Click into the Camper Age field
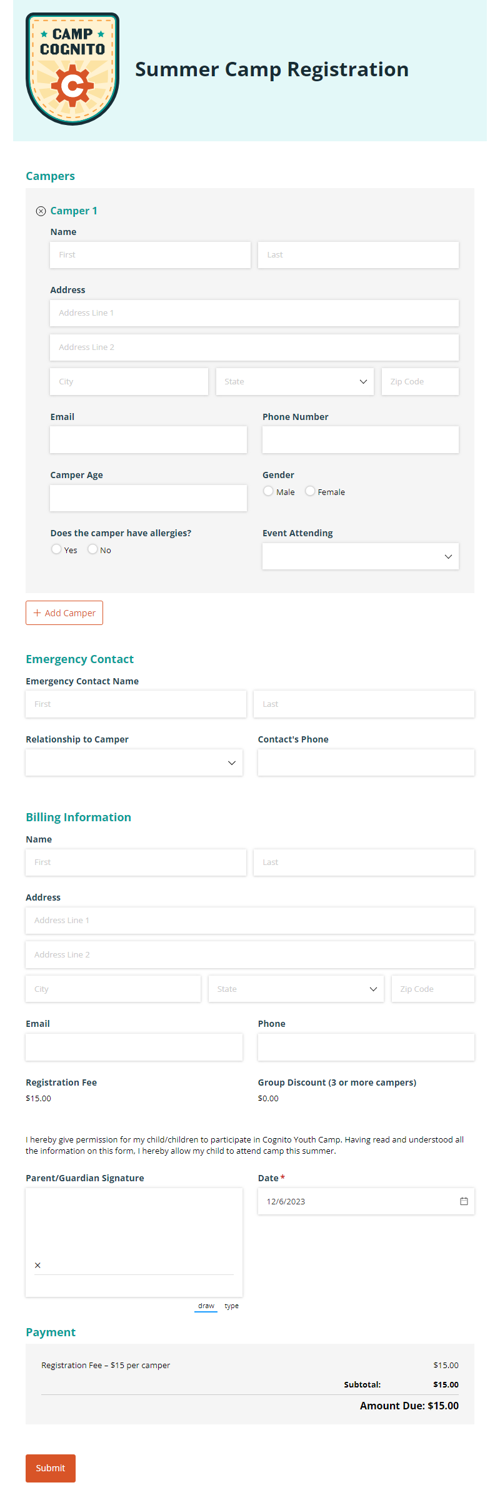The image size is (500, 1495). click(x=148, y=498)
